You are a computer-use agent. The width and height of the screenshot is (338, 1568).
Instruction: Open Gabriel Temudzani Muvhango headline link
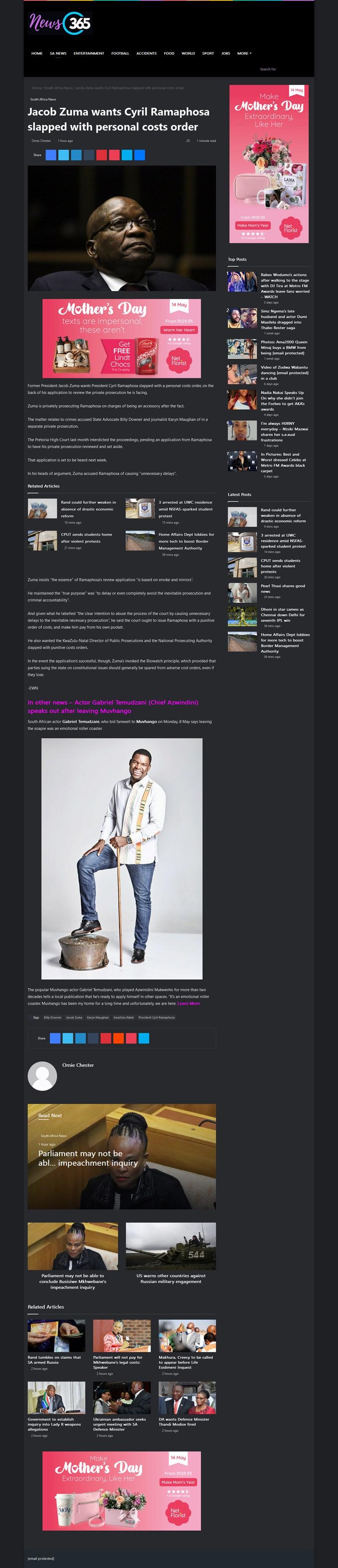coord(113,706)
